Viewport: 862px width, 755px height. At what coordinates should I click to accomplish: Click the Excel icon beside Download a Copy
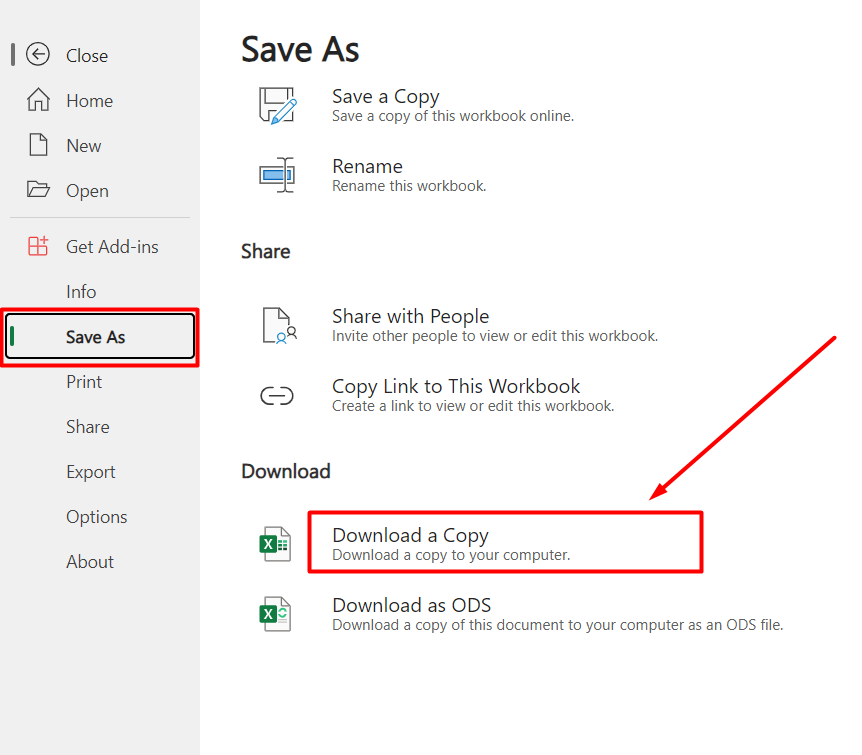[275, 544]
